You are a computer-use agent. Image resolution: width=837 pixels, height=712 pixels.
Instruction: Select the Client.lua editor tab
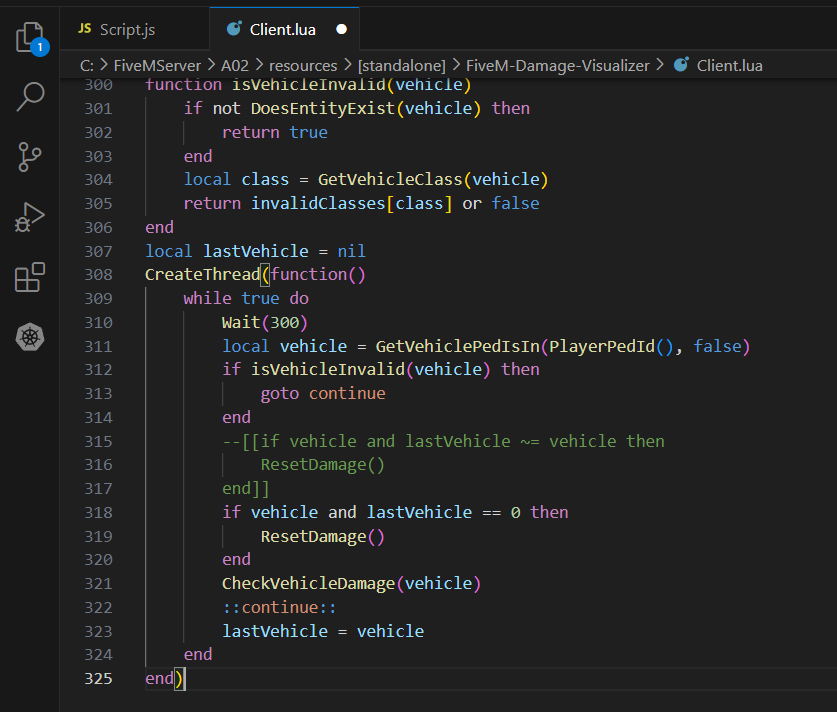[283, 30]
